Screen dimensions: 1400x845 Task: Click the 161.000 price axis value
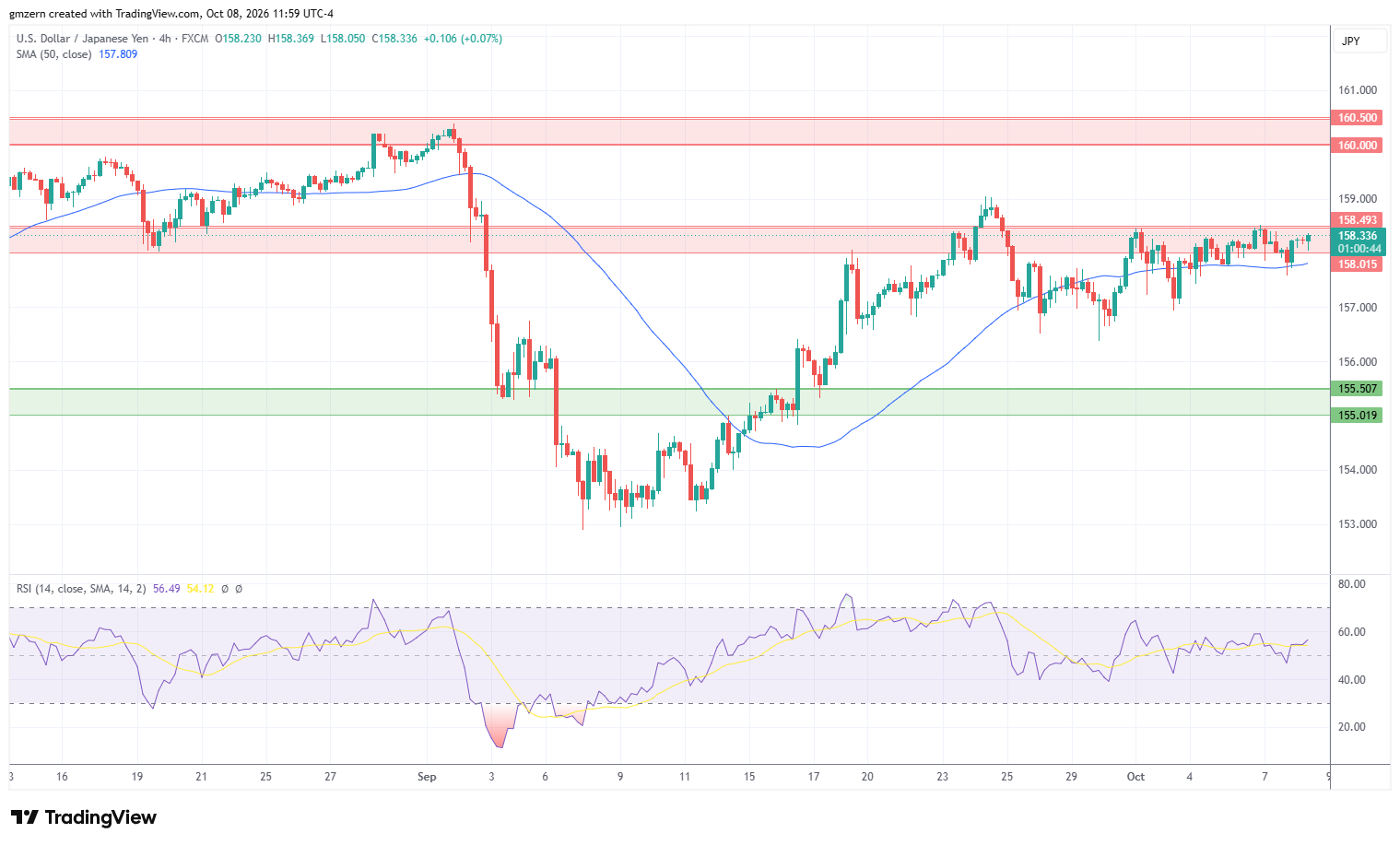[1358, 90]
